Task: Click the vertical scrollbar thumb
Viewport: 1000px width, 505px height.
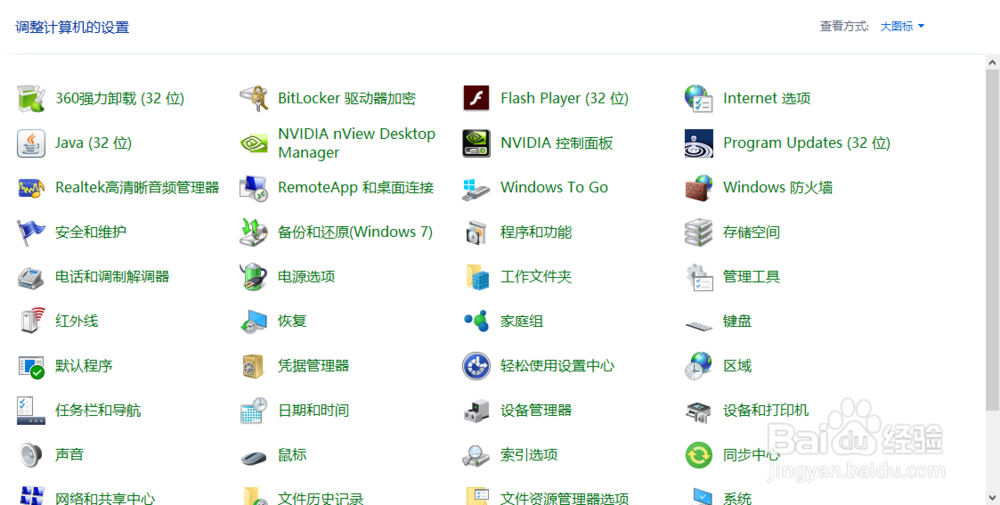Action: click(992, 240)
